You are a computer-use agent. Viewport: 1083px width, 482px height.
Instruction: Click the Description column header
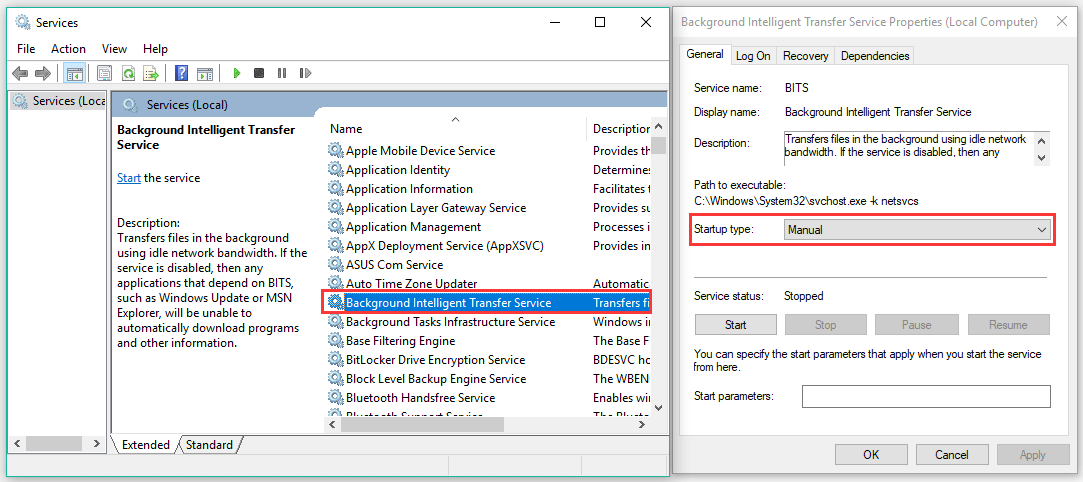click(x=620, y=128)
